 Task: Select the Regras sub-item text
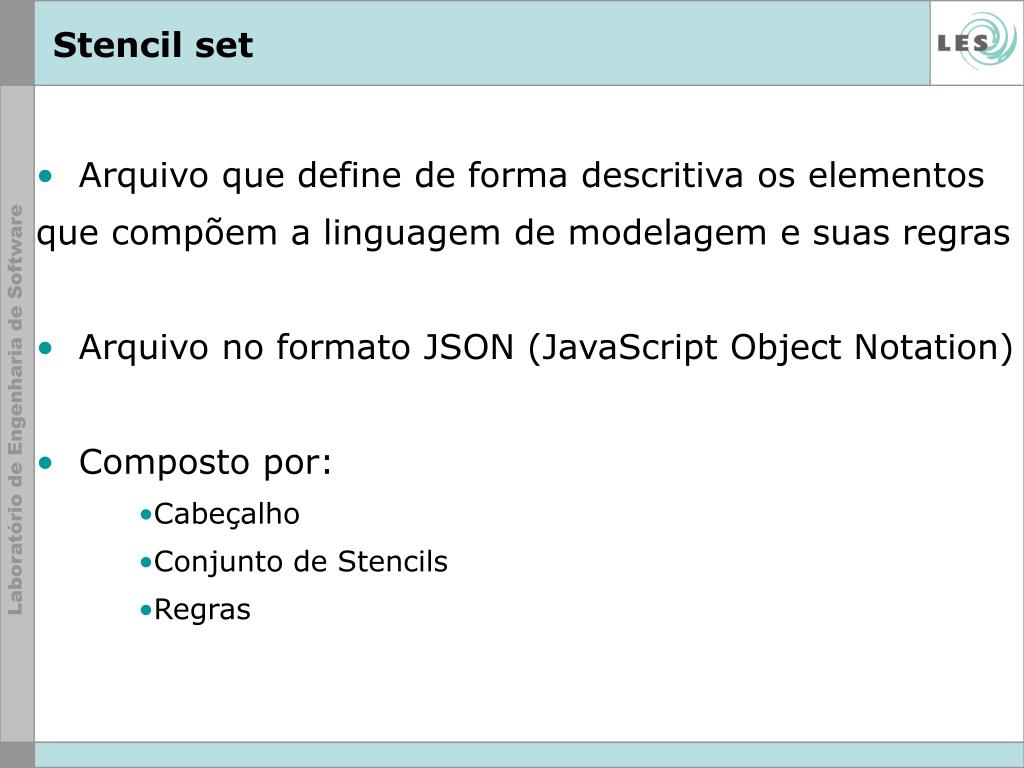(x=202, y=611)
